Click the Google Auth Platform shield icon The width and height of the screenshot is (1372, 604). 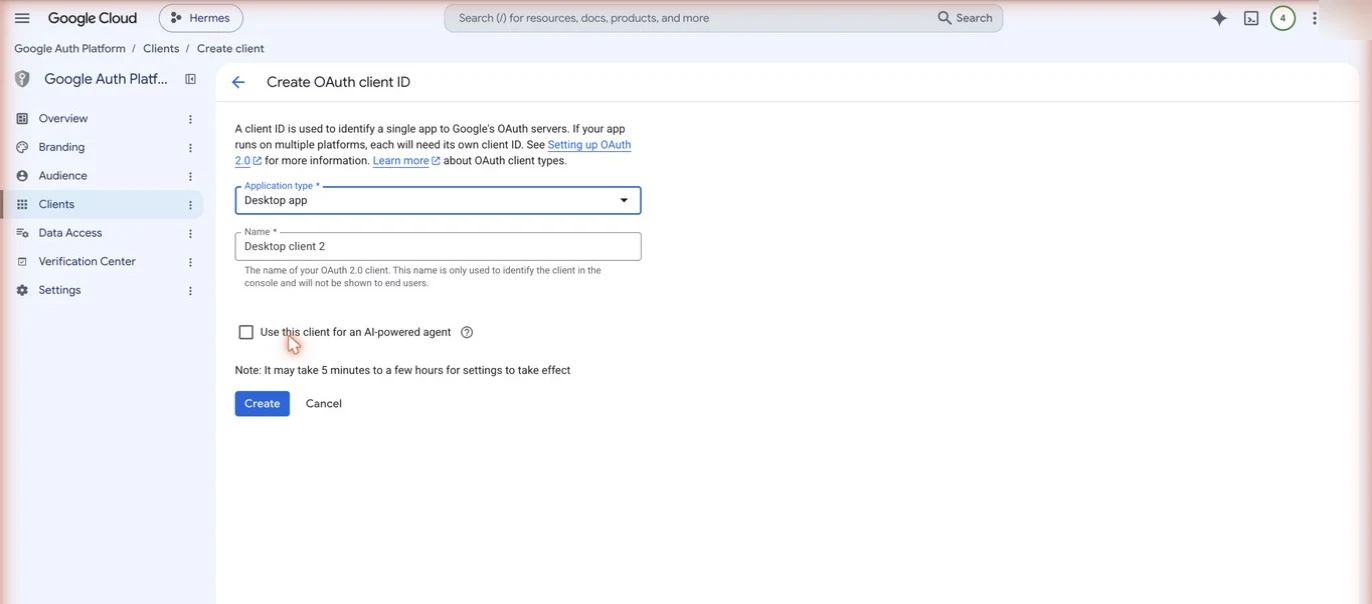point(22,79)
